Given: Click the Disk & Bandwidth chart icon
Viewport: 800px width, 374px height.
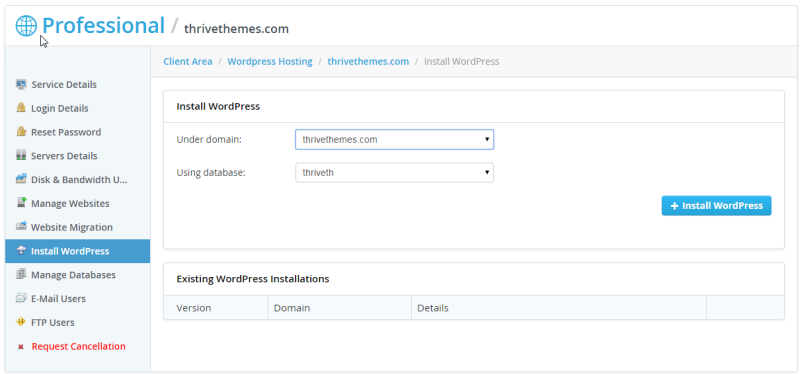Looking at the screenshot, I should pos(21,179).
